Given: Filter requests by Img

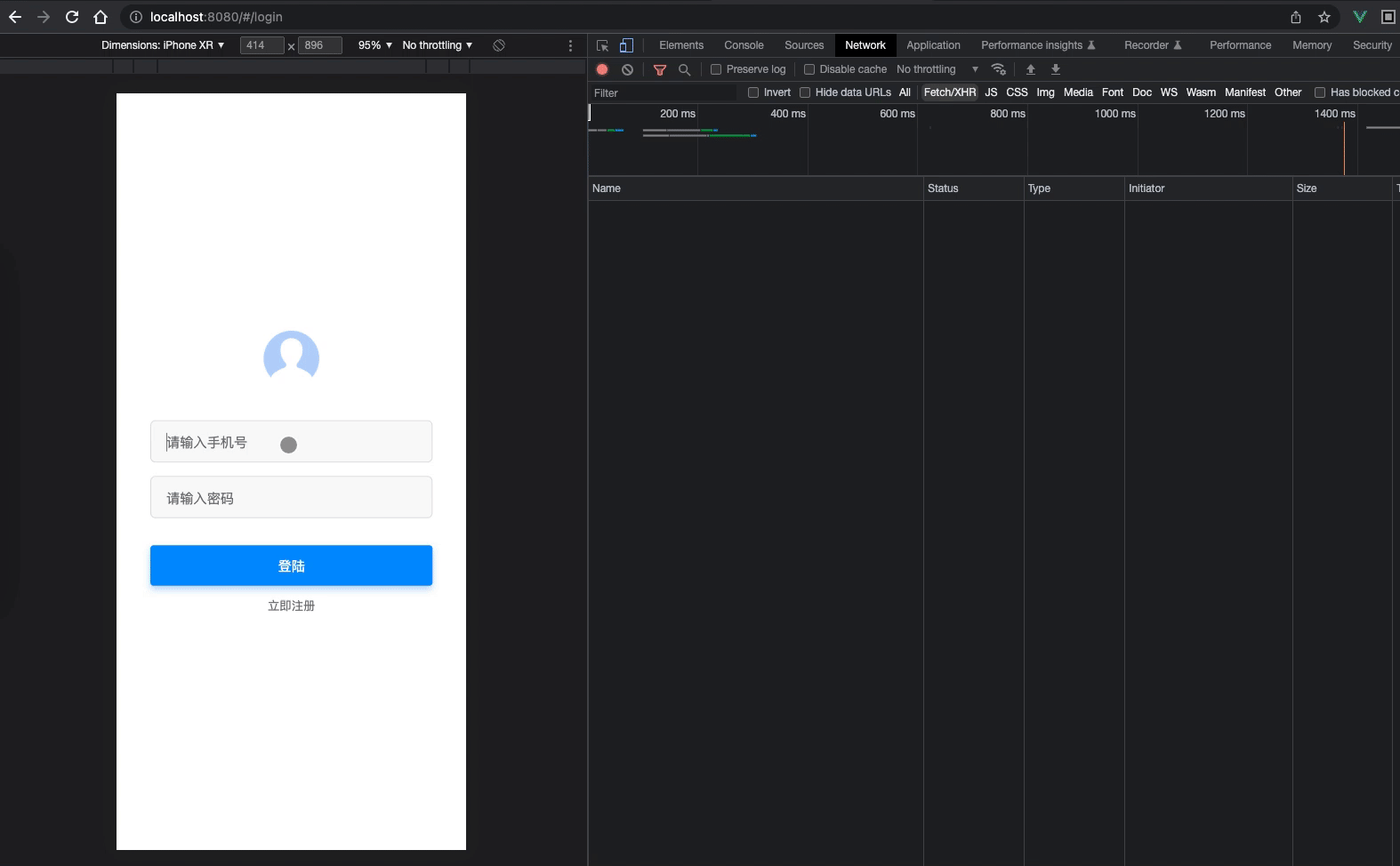Looking at the screenshot, I should (1045, 92).
